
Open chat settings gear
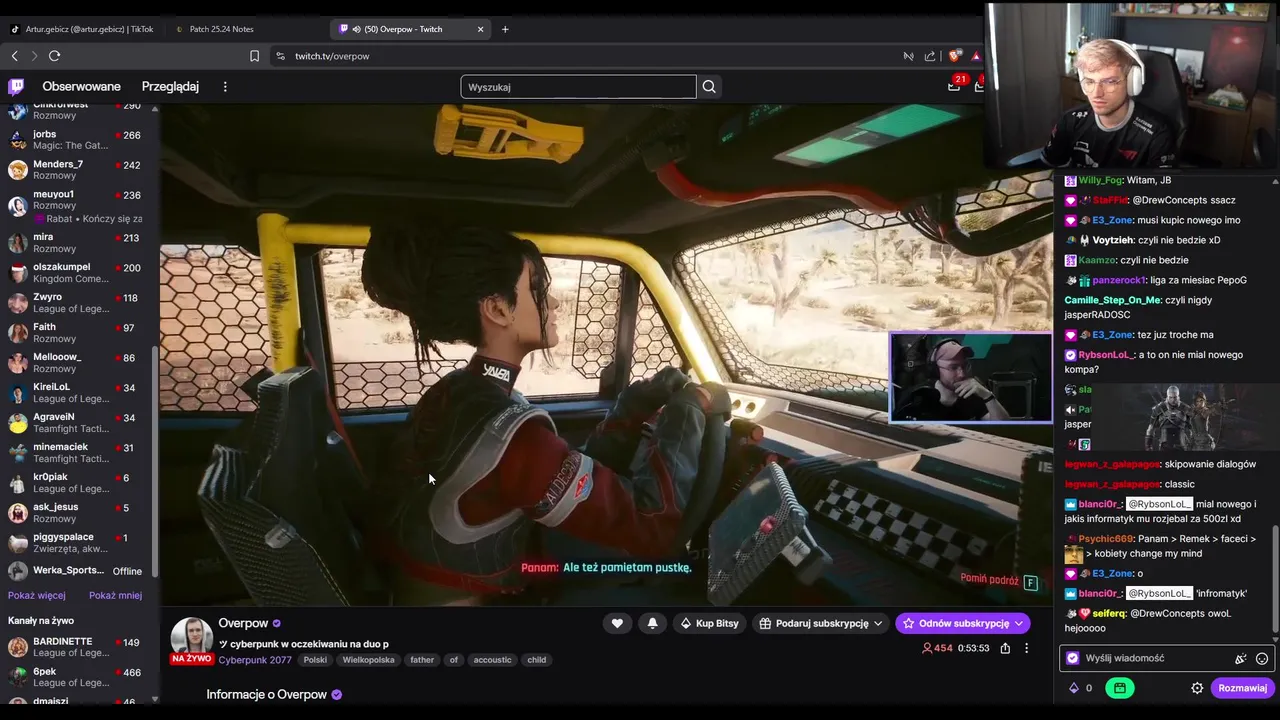(1197, 688)
